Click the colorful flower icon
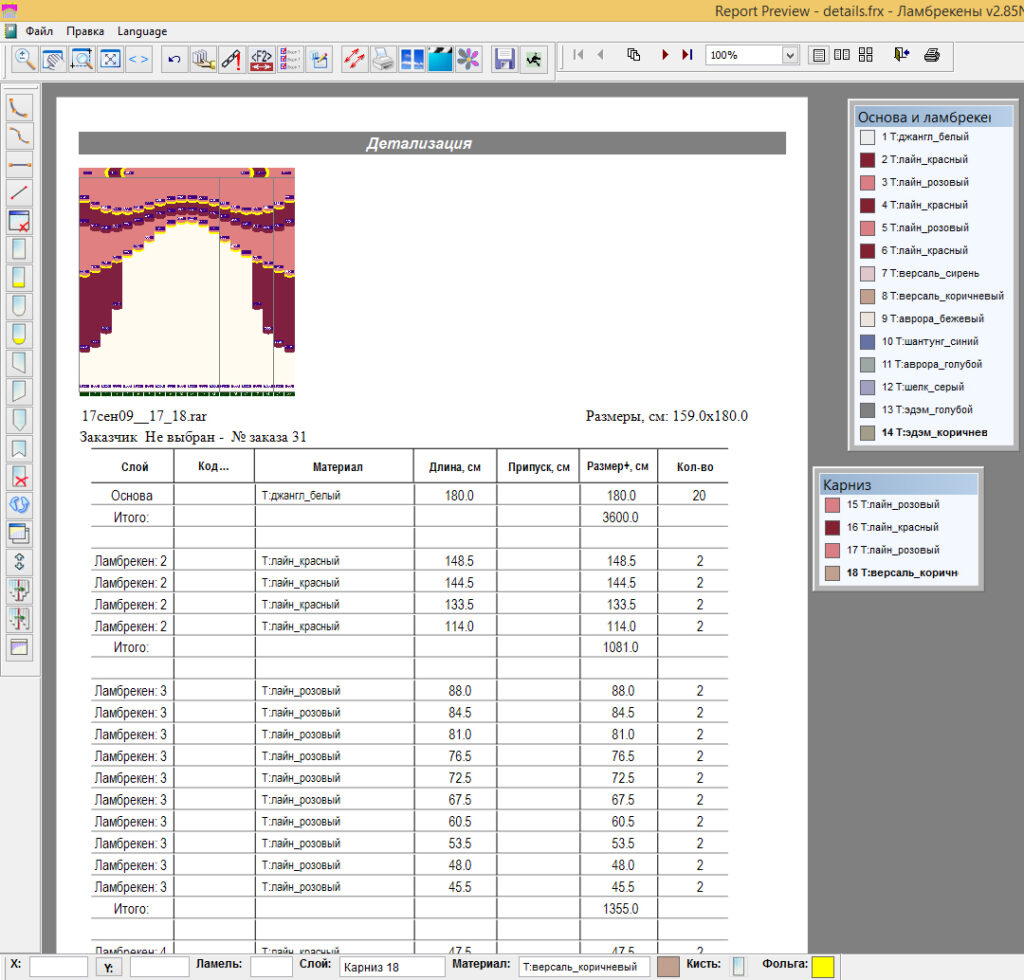The height and width of the screenshot is (980, 1024). (x=468, y=59)
